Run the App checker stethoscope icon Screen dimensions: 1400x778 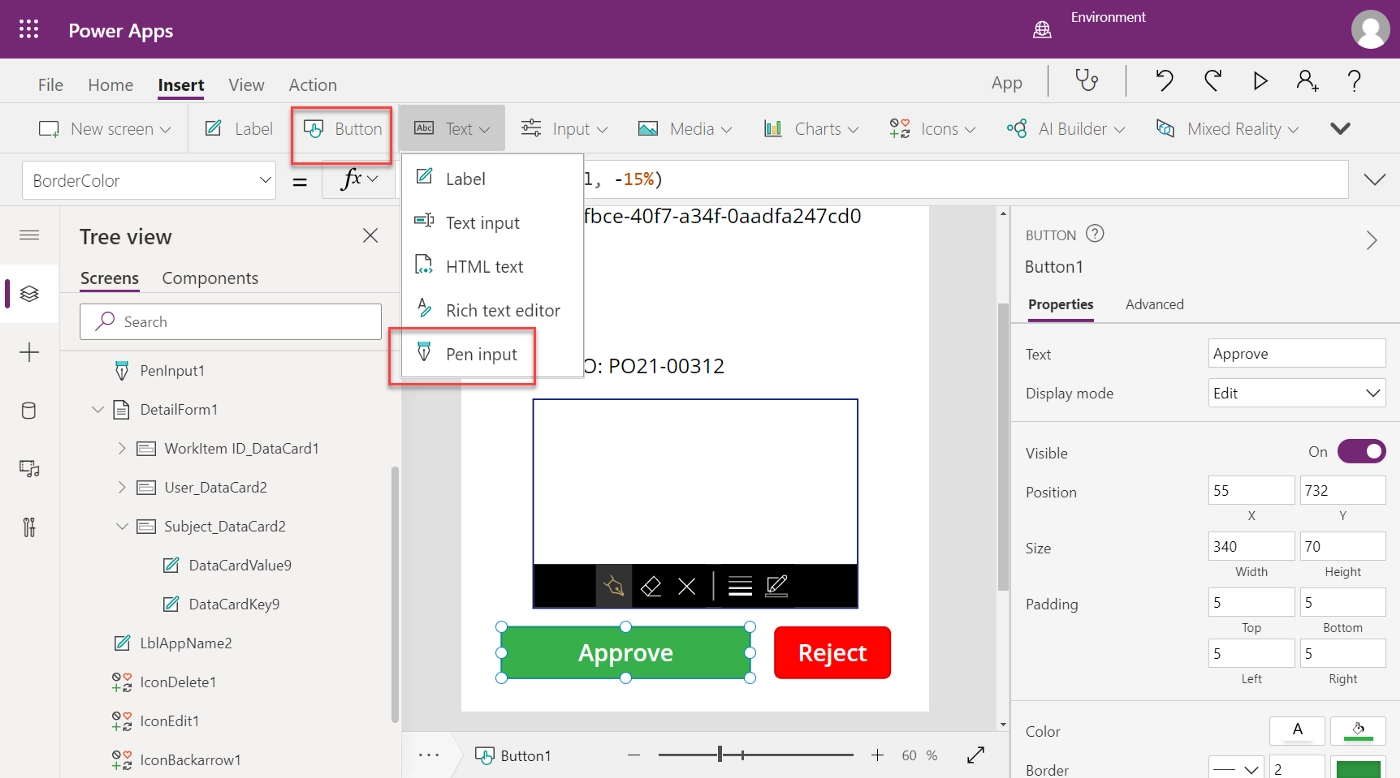(x=1086, y=81)
